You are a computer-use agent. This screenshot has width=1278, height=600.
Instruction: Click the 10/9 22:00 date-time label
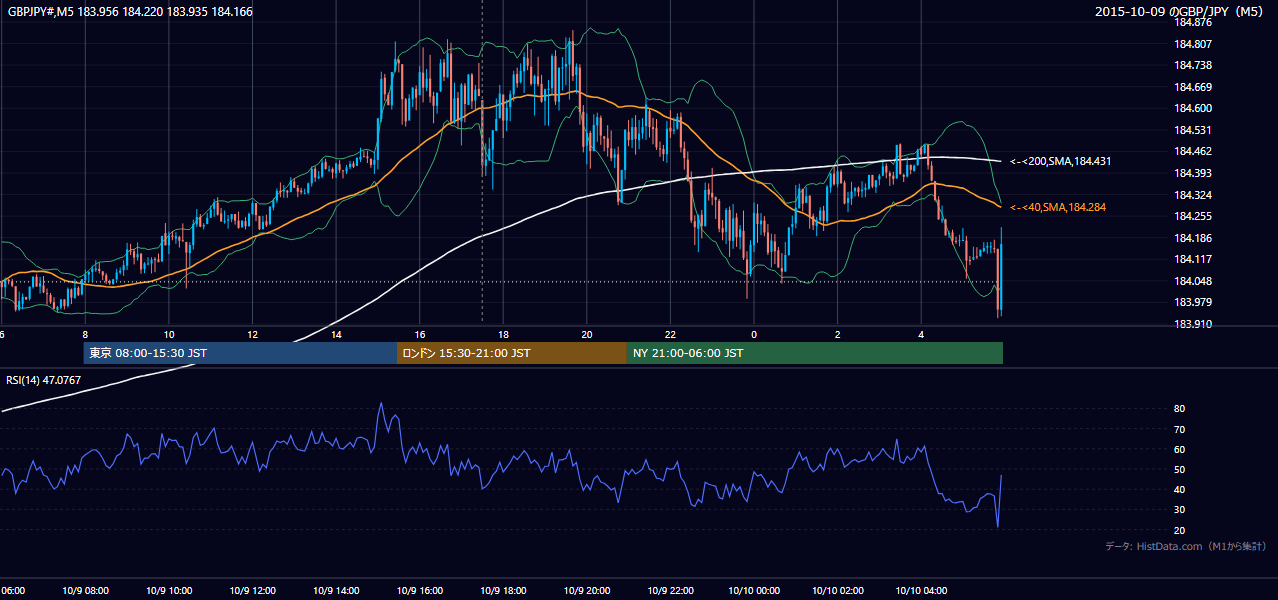671,591
